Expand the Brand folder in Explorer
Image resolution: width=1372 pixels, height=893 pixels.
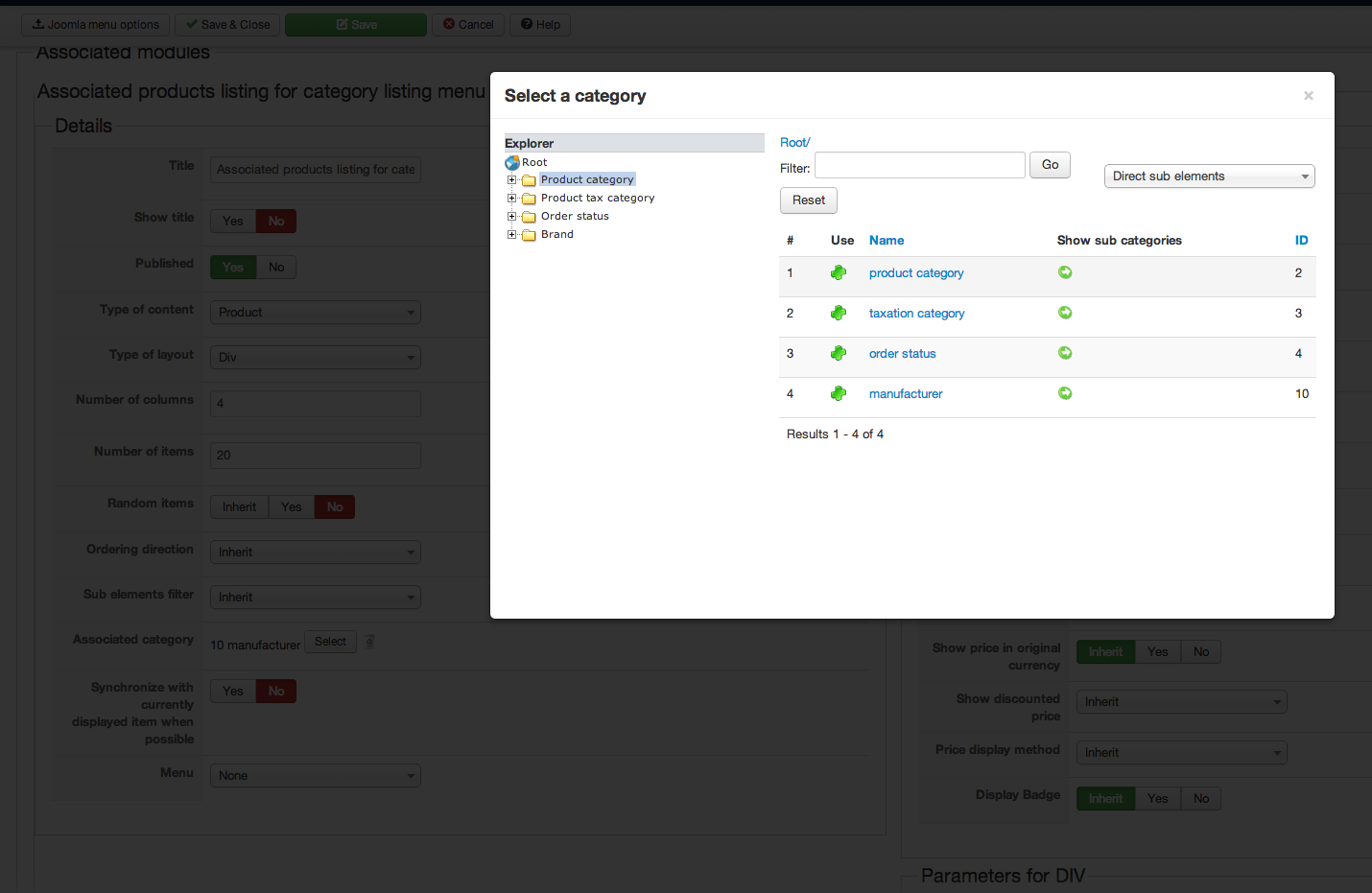[512, 235]
